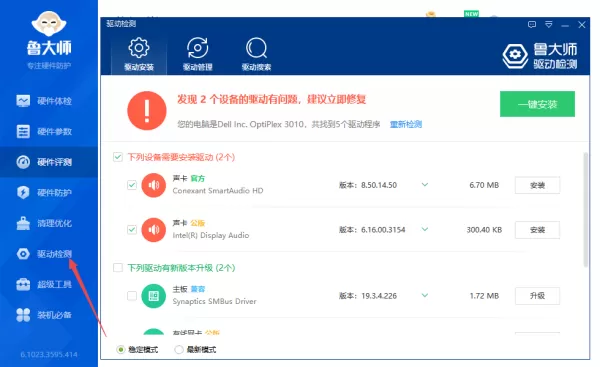Open the feedback chat icon in title bar
This screenshot has width=600, height=367.
click(x=532, y=25)
